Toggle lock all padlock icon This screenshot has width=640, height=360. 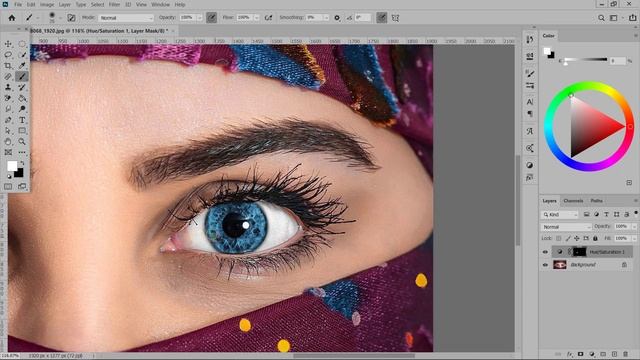(x=595, y=238)
